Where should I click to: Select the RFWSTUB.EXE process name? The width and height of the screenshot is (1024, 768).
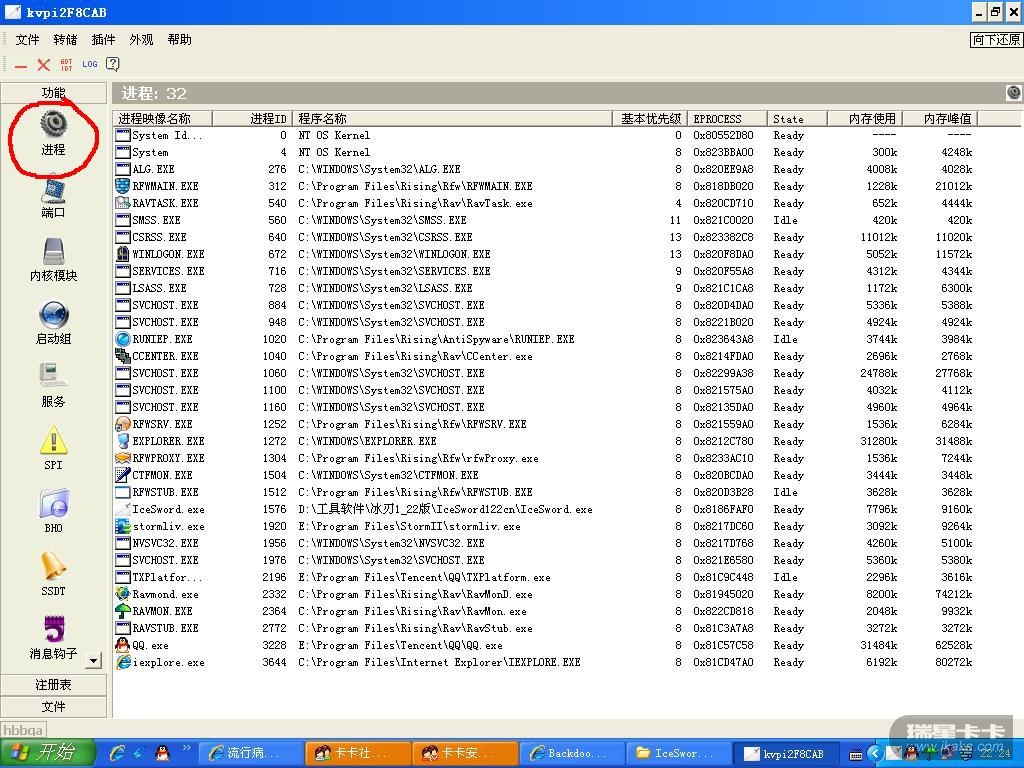[165, 492]
